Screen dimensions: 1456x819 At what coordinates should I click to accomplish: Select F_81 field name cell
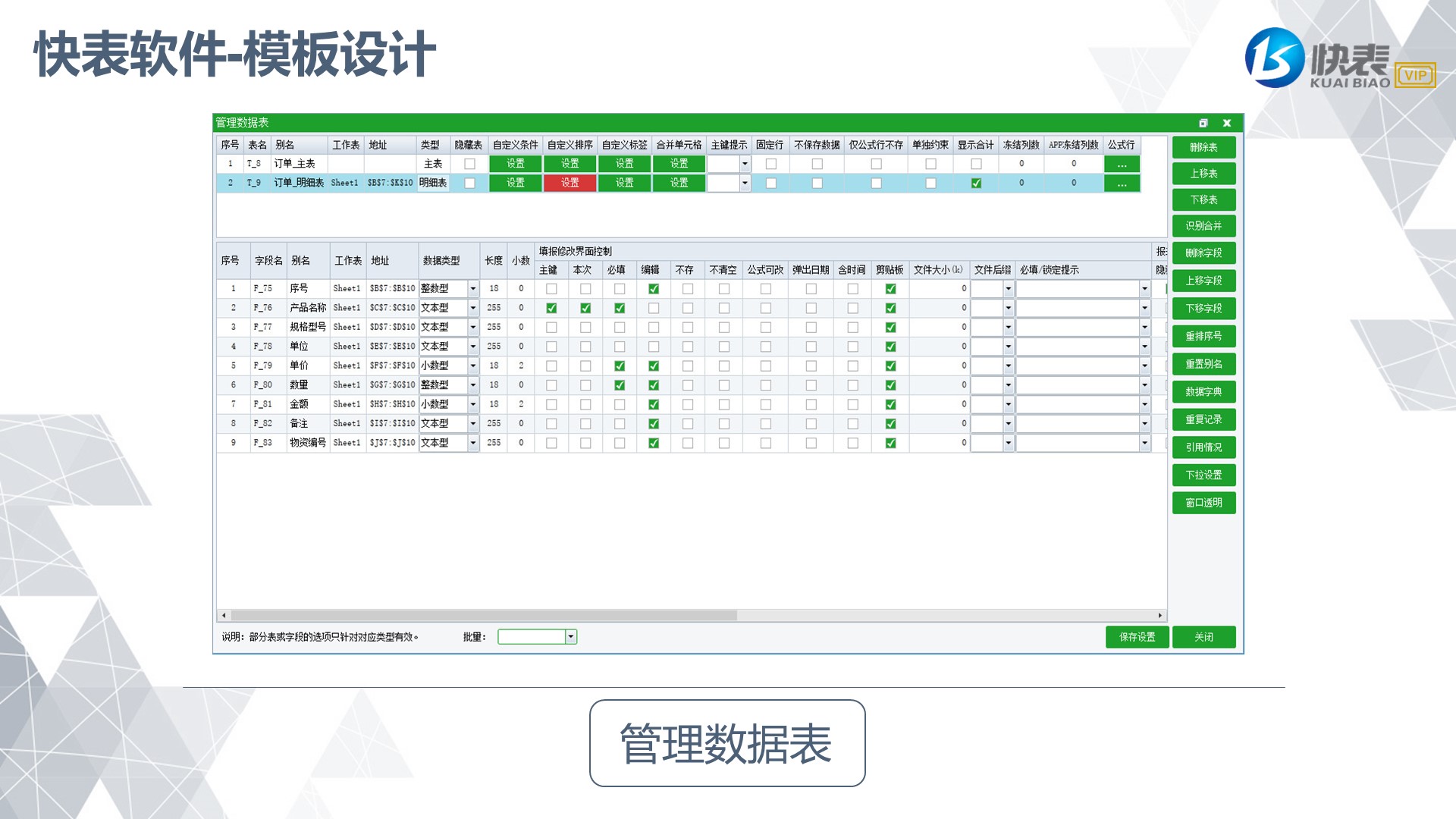(268, 404)
